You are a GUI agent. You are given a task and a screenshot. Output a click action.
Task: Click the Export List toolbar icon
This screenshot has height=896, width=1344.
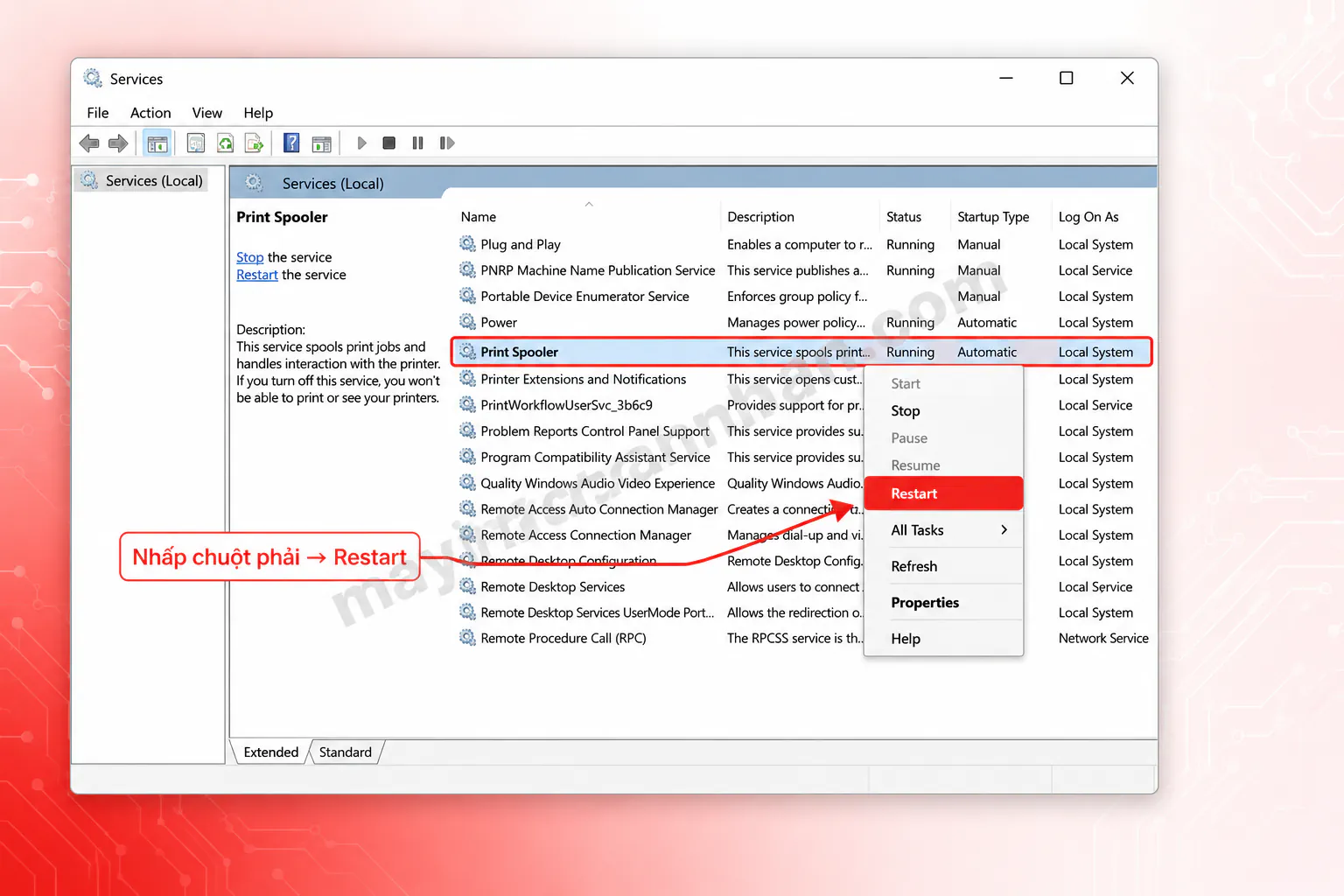254,143
